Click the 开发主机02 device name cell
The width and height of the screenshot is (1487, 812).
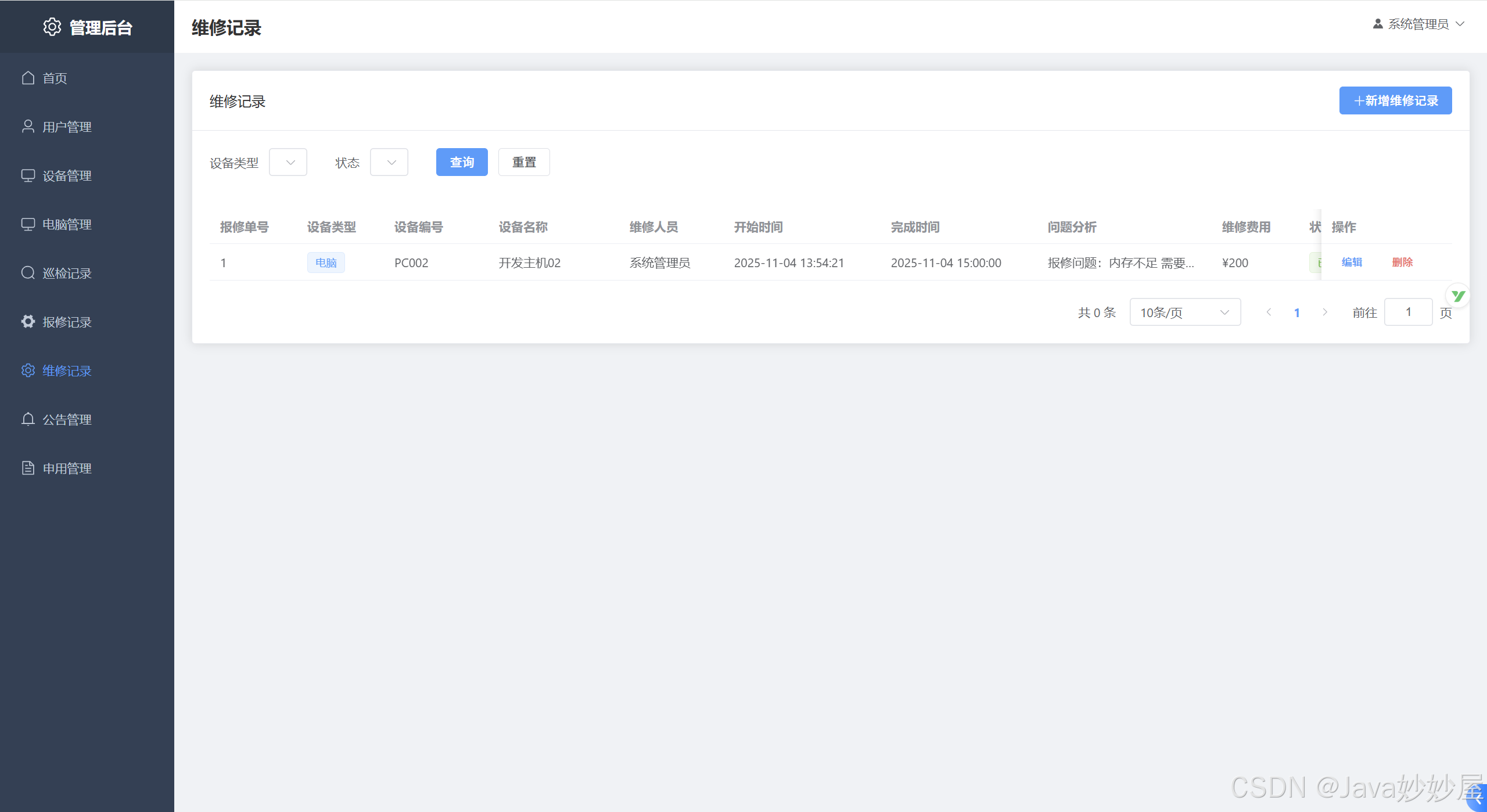tap(530, 263)
